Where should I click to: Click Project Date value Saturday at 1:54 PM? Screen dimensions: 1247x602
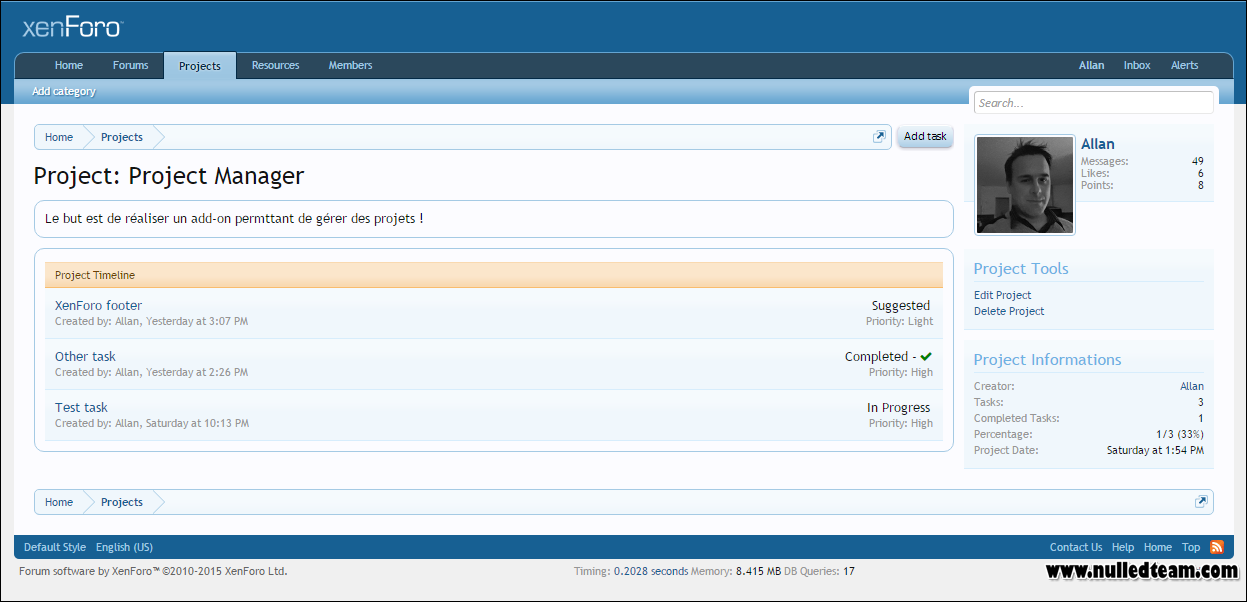[x=1155, y=450]
